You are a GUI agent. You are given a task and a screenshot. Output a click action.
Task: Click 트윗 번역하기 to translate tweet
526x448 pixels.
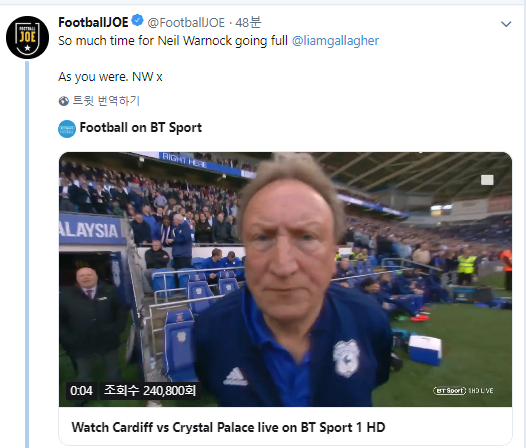point(106,101)
